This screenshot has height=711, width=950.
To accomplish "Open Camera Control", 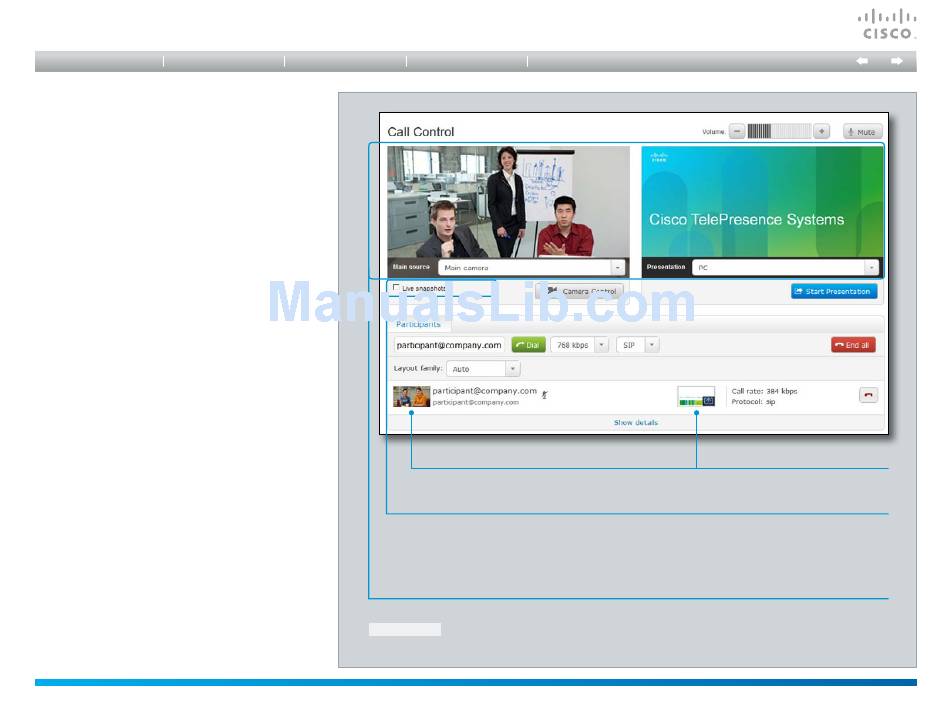I will coord(580,291).
